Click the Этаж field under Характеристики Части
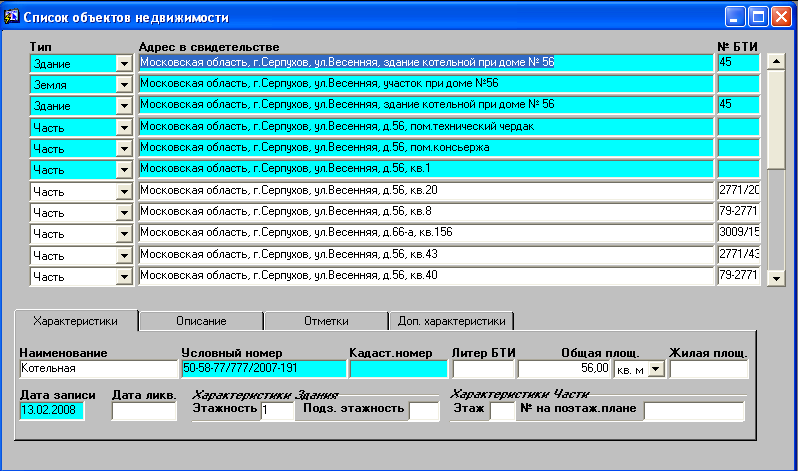 click(x=502, y=410)
